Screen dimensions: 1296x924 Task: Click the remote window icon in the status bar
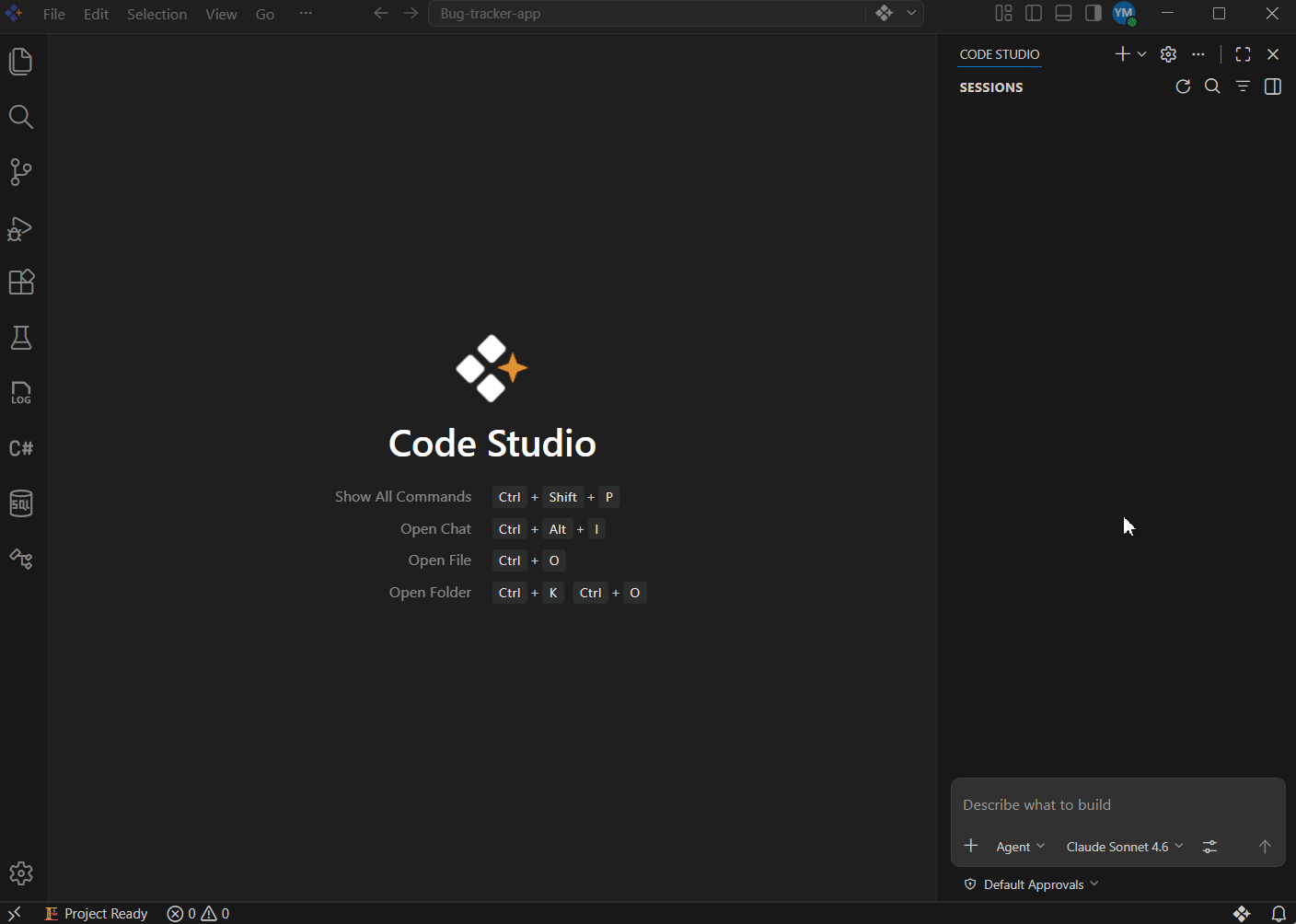coord(15,913)
